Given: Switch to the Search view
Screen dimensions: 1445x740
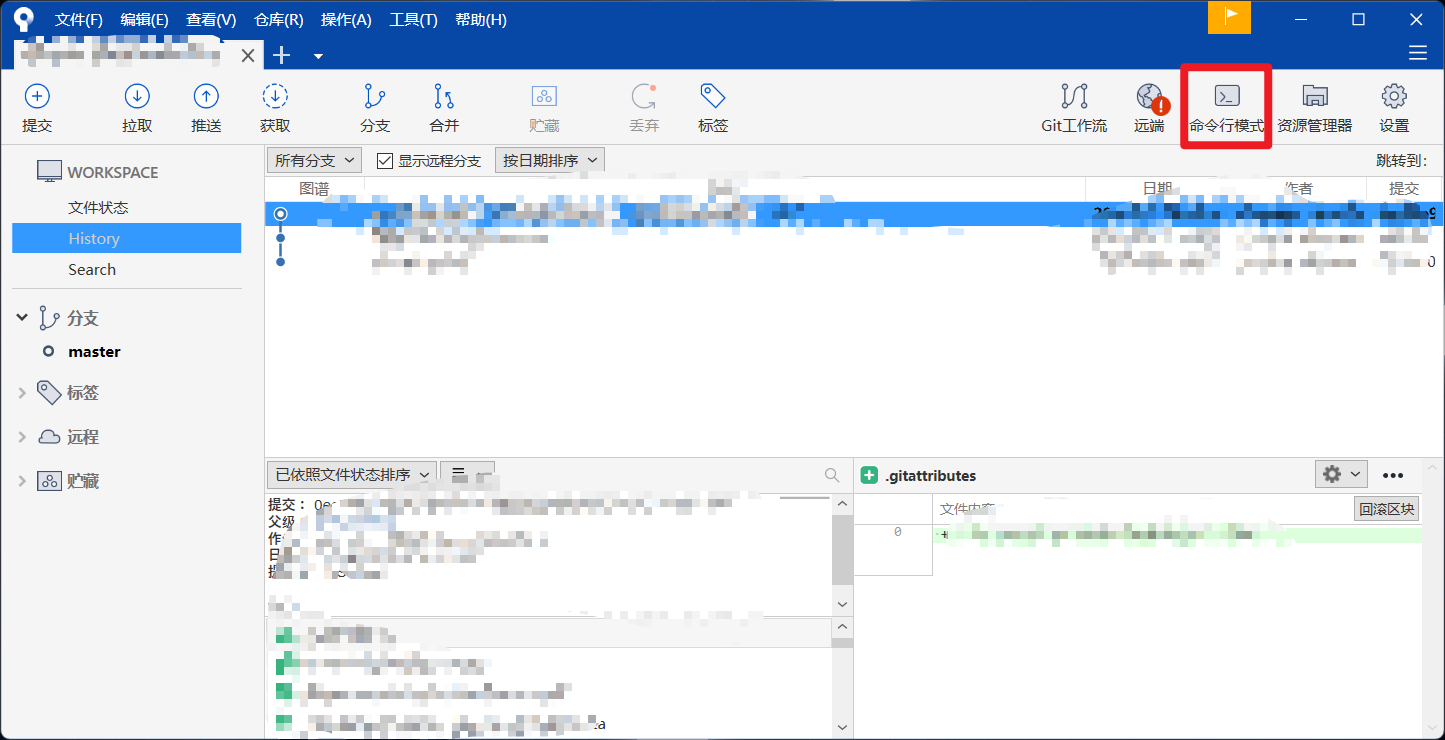Looking at the screenshot, I should click(92, 269).
